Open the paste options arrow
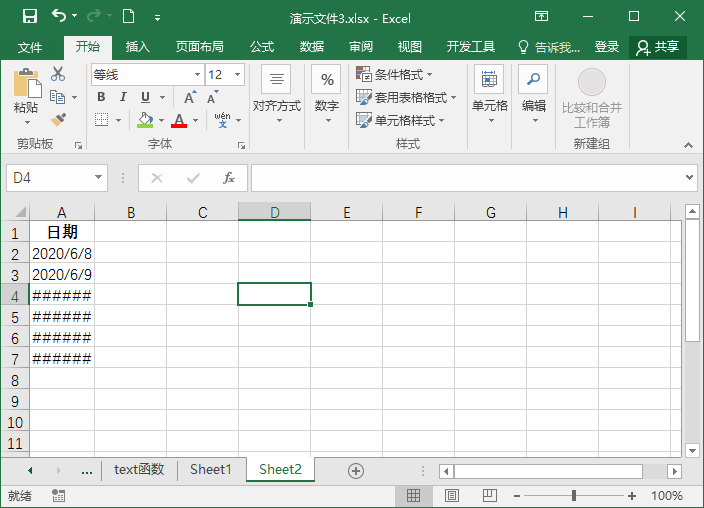Screen dimensions: 704x508 (27, 122)
